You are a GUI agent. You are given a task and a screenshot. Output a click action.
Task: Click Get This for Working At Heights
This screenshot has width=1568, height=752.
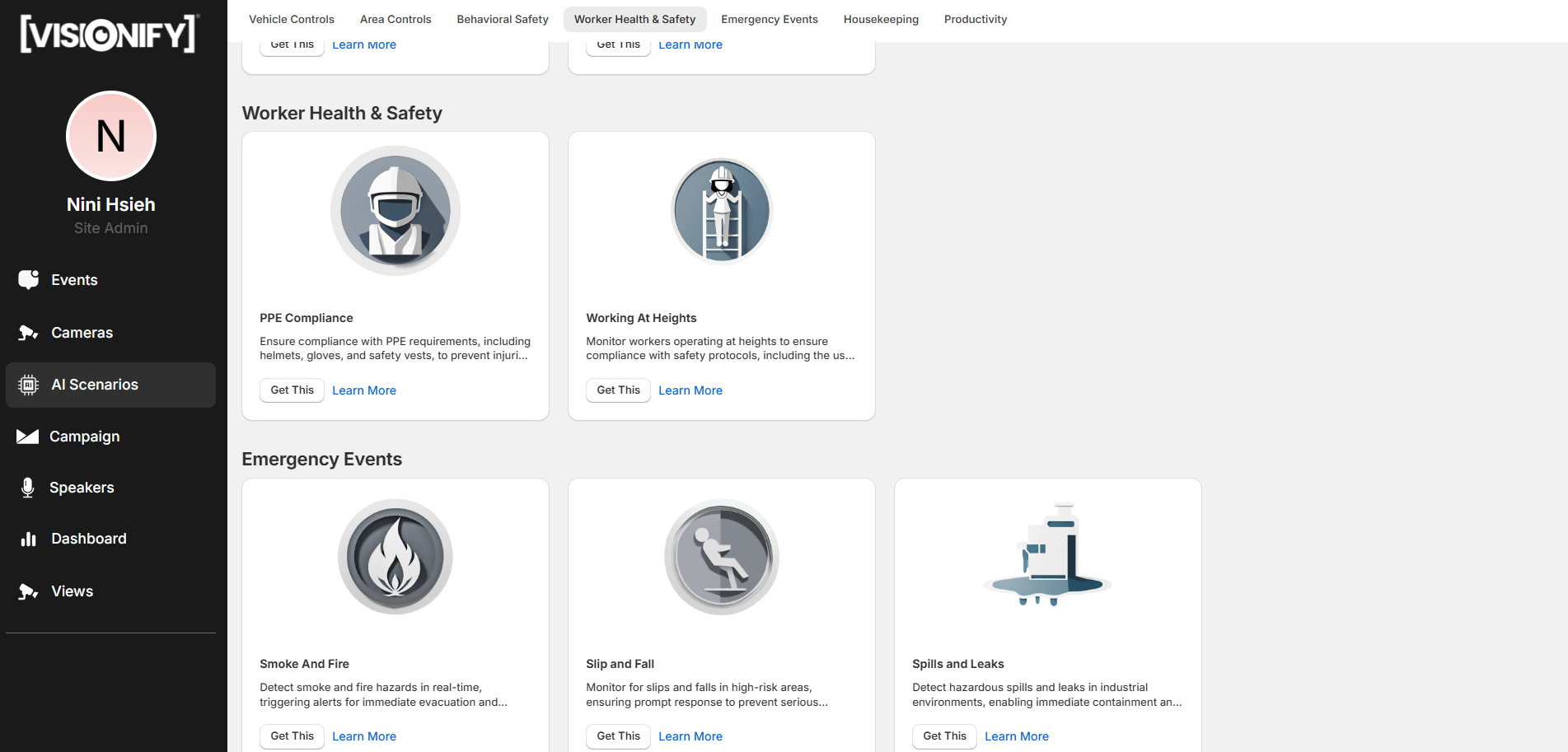click(x=618, y=390)
